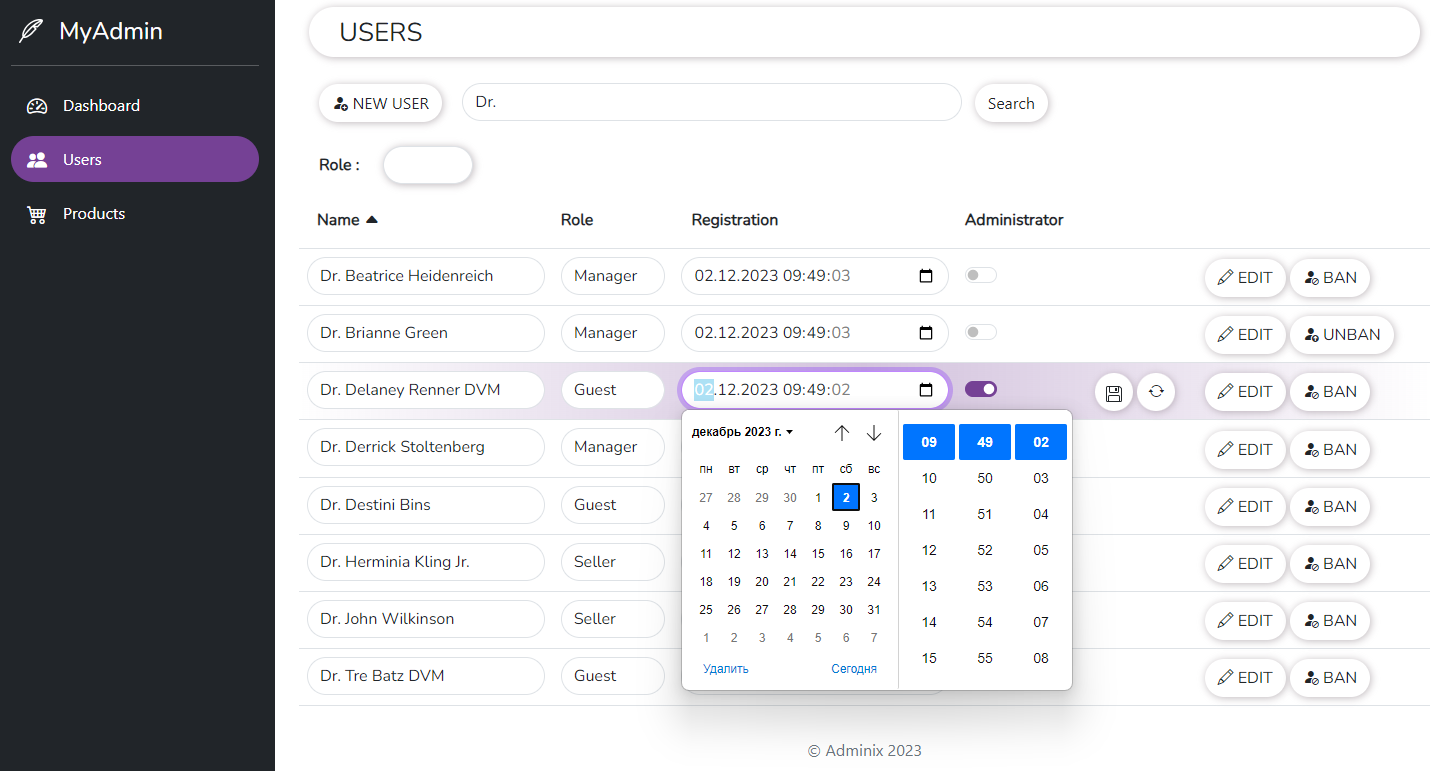The width and height of the screenshot is (1442, 771).
Task: Pick day 9 in December calendar
Action: tap(846, 526)
